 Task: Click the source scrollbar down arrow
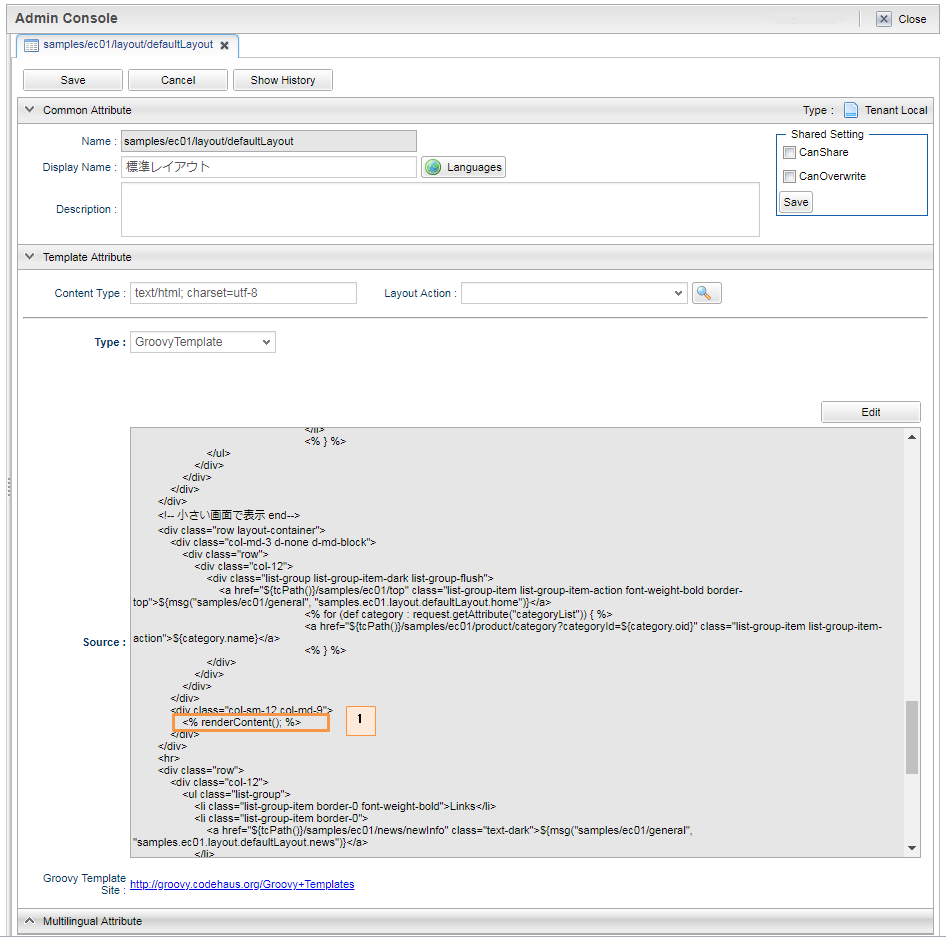coord(912,848)
